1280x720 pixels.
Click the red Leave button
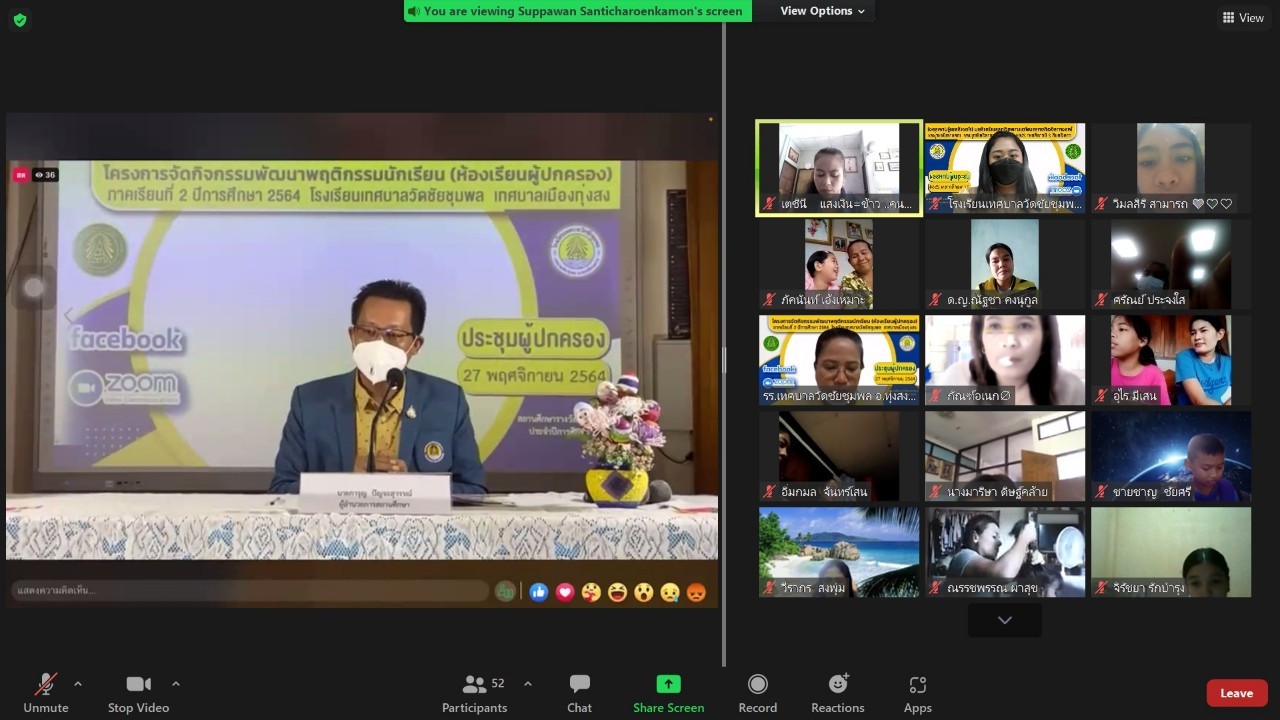pyautogui.click(x=1236, y=693)
